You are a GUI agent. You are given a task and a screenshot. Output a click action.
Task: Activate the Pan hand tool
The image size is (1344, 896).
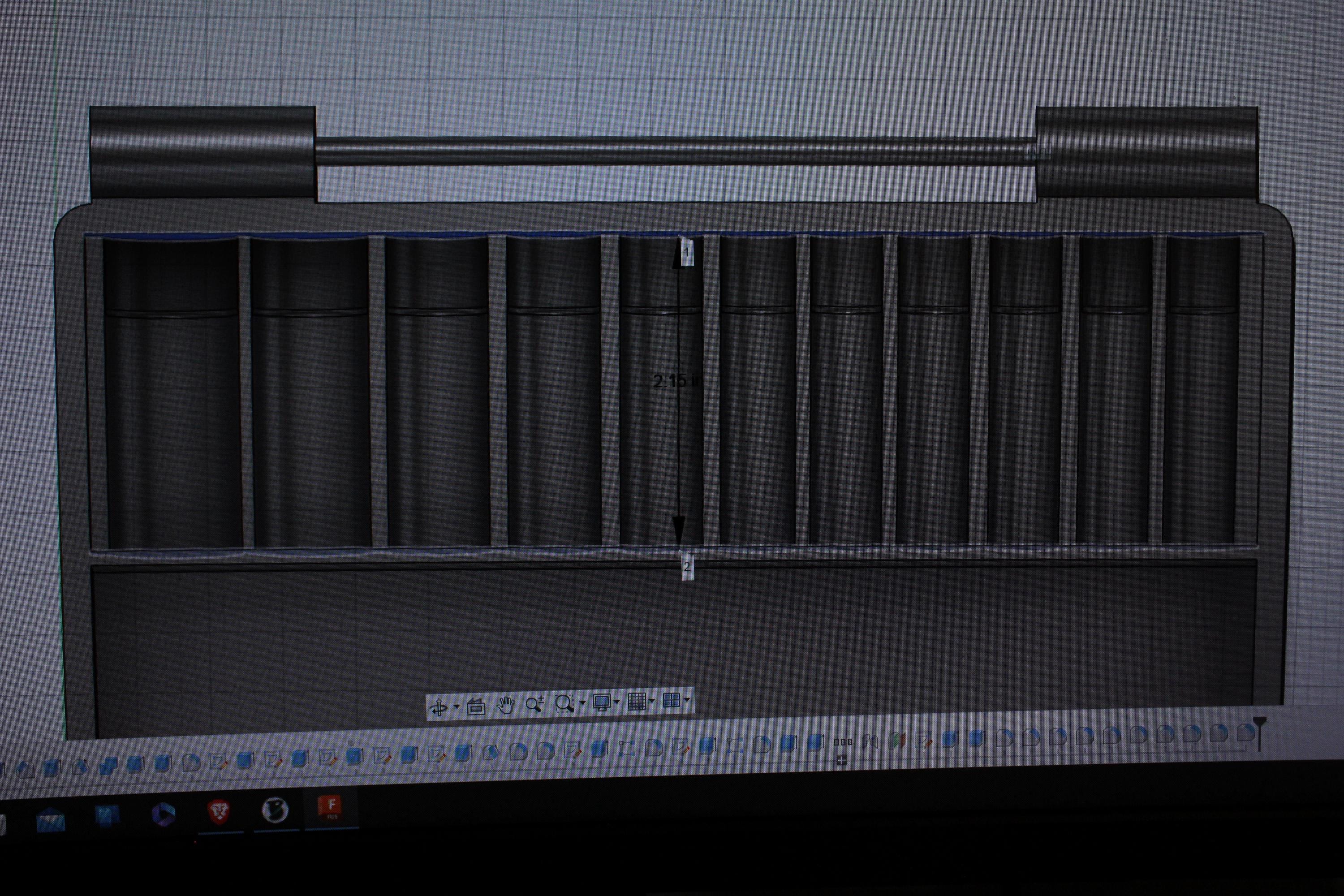505,705
